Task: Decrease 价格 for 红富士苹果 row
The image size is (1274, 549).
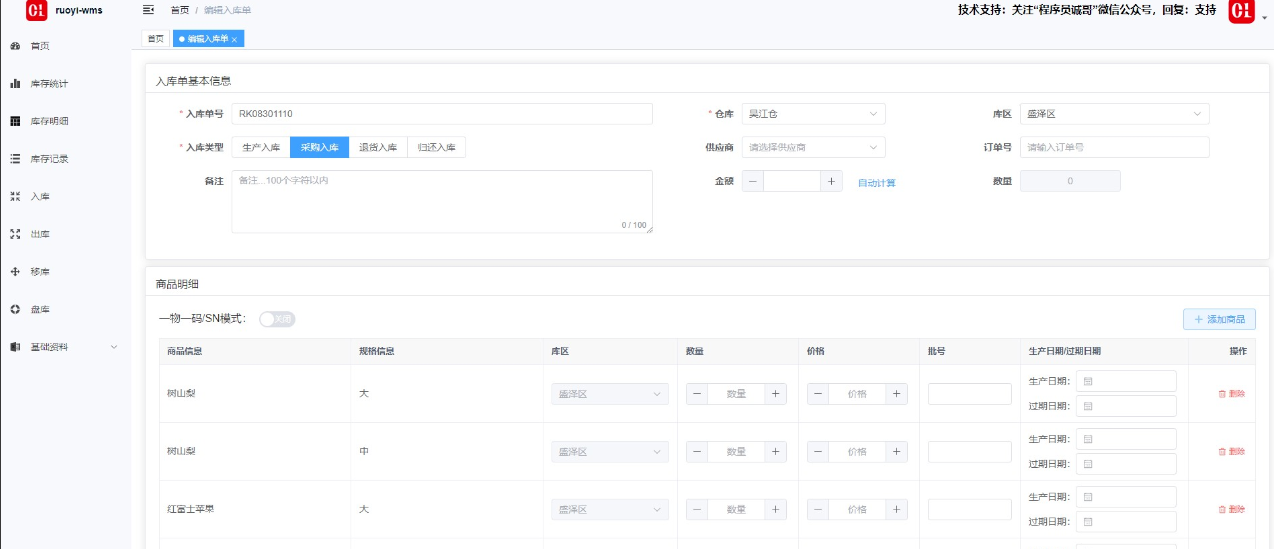Action: (x=819, y=510)
